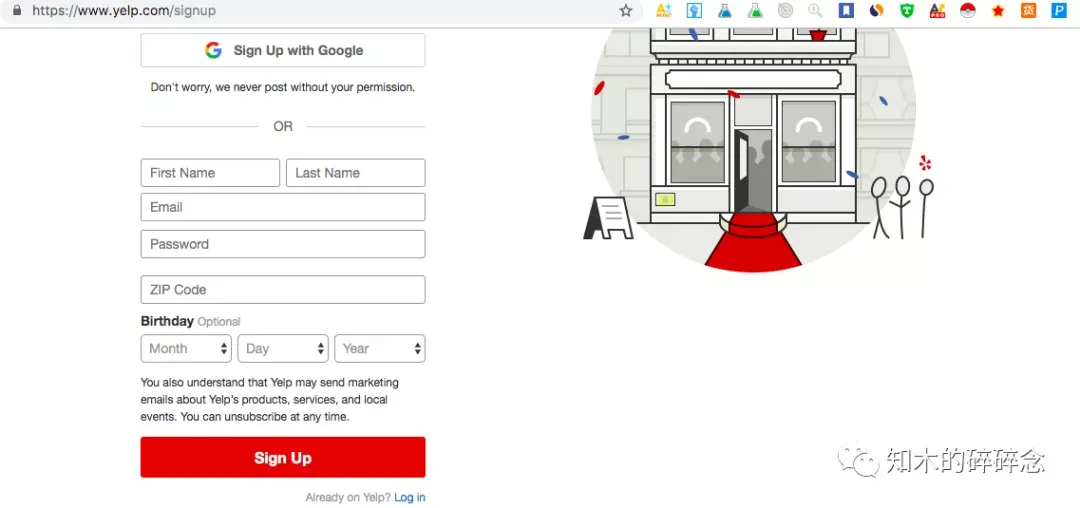Click the yelp.com/signup URL in address bar
This screenshot has width=1080, height=508.
click(124, 10)
